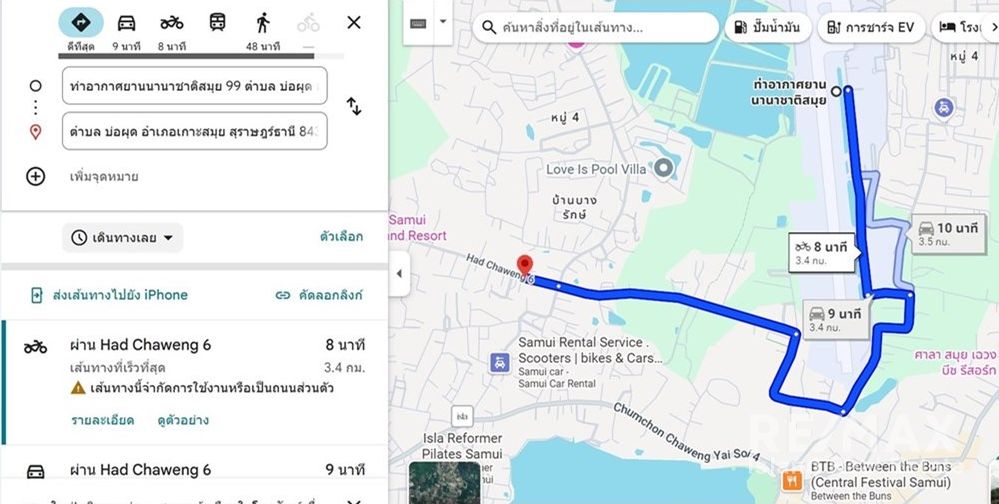Close the directions panel
Screen dimensions: 999x504
point(354,23)
